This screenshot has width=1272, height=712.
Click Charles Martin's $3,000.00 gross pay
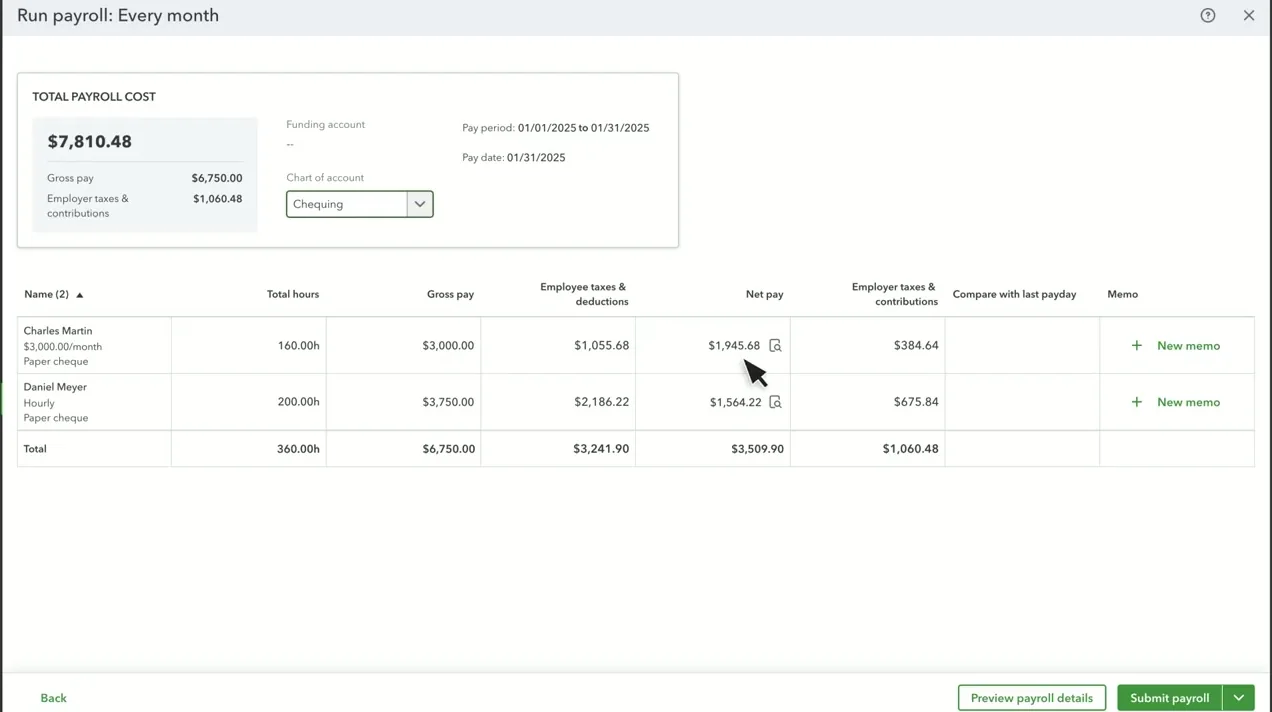pos(448,346)
